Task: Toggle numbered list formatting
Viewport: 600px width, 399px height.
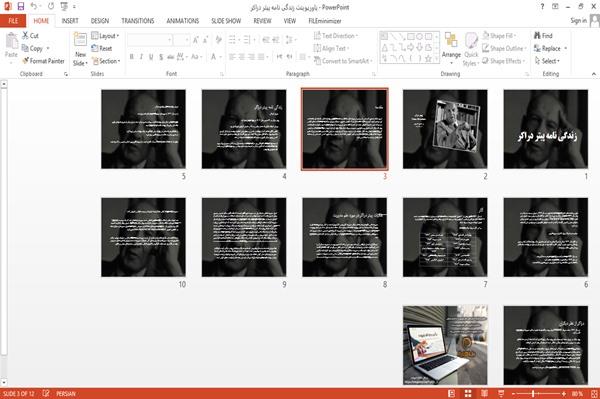Action: (248, 39)
